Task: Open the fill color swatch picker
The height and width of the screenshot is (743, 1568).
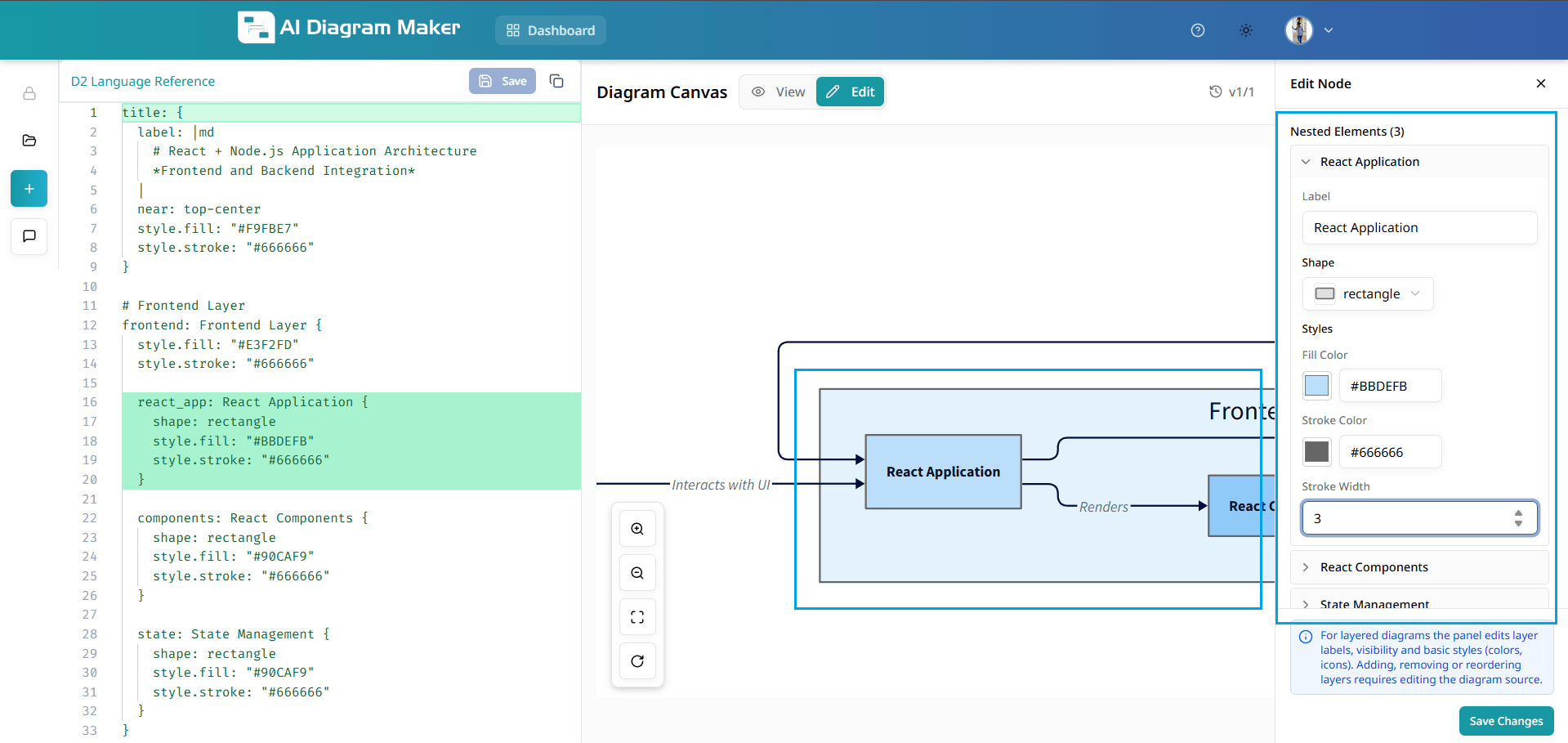Action: click(x=1316, y=385)
